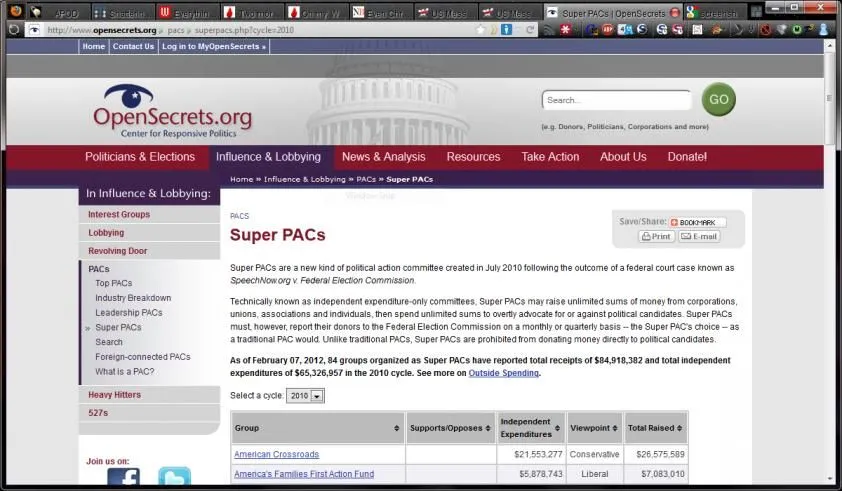Sort table by Group column arrows
Viewport: 842px width, 491px height.
point(396,428)
